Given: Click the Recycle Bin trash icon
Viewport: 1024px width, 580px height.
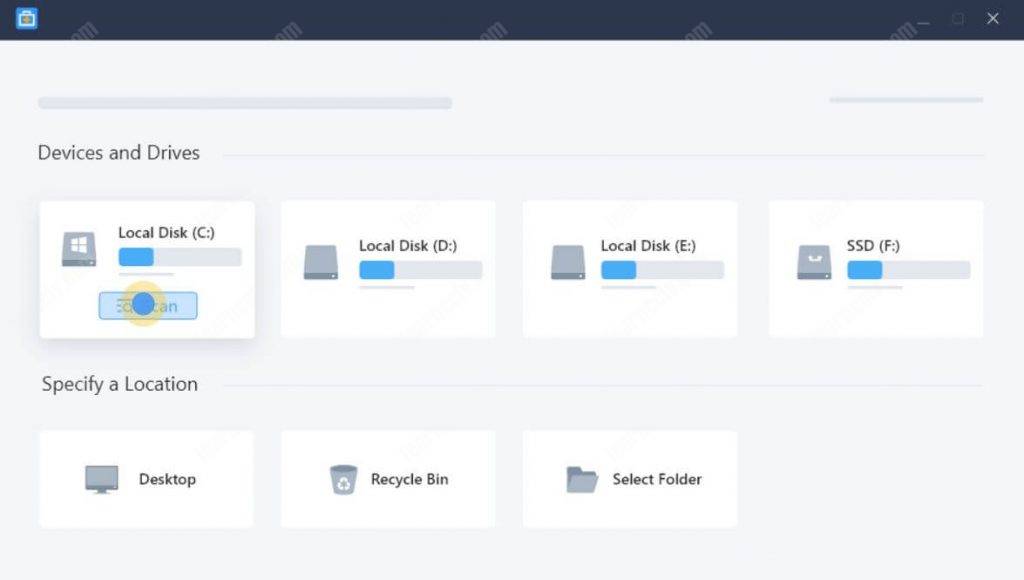Looking at the screenshot, I should 344,478.
